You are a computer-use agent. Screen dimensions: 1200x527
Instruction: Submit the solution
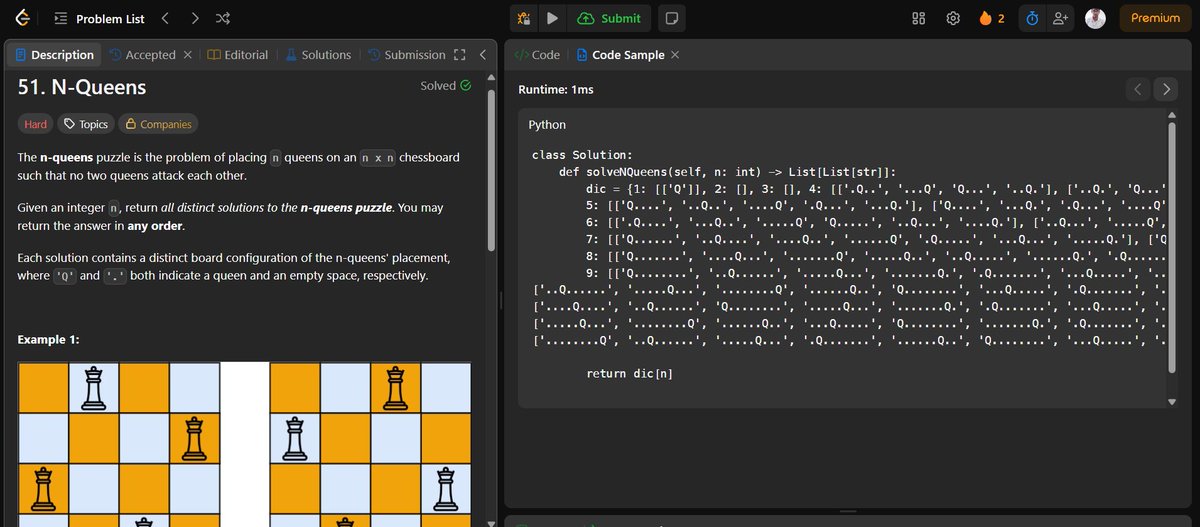click(x=609, y=18)
